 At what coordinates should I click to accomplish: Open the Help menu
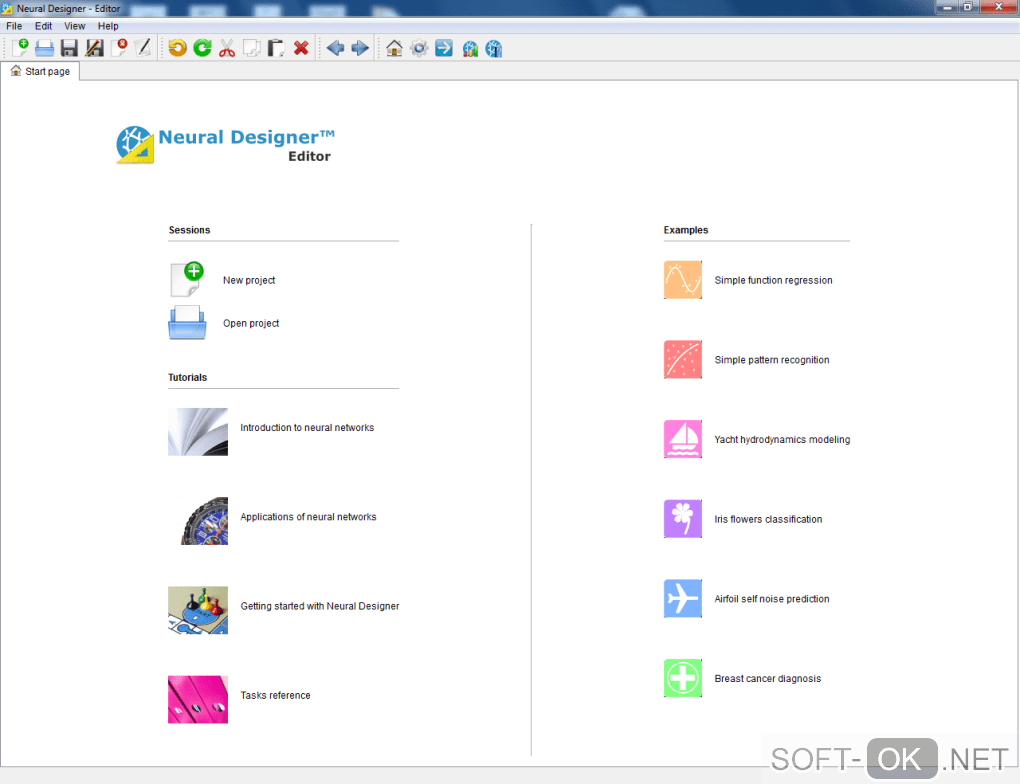point(108,26)
